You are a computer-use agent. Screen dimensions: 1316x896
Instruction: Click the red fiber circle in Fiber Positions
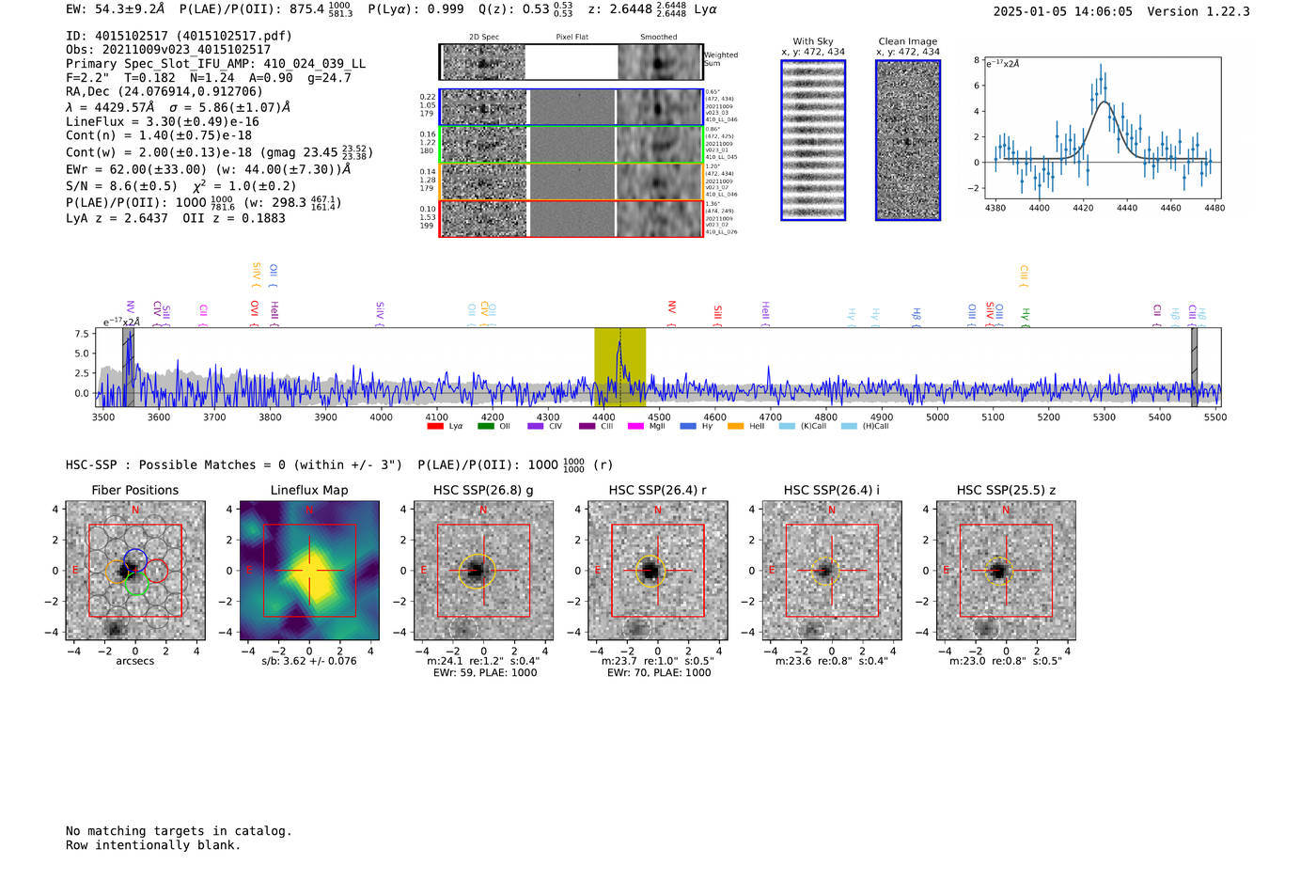click(x=156, y=571)
